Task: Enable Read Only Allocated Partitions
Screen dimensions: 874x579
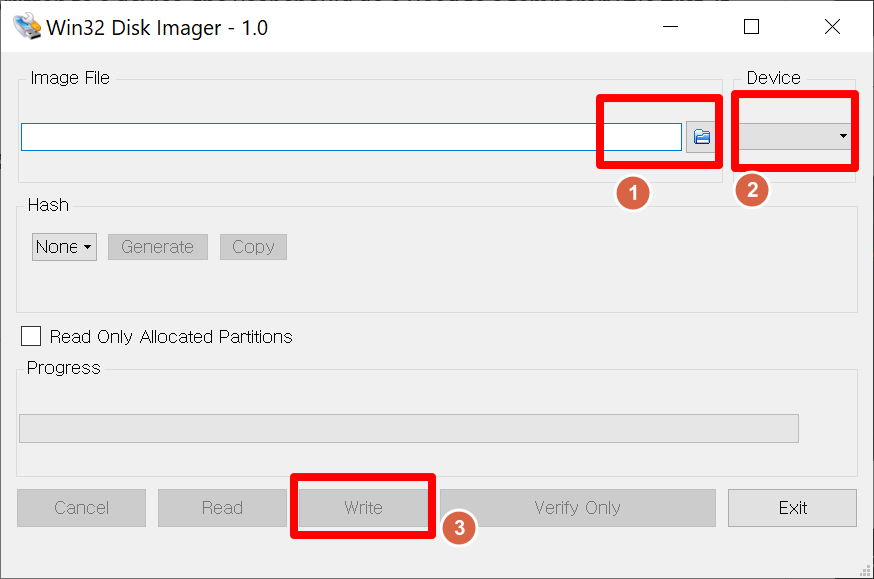Action: point(30,336)
